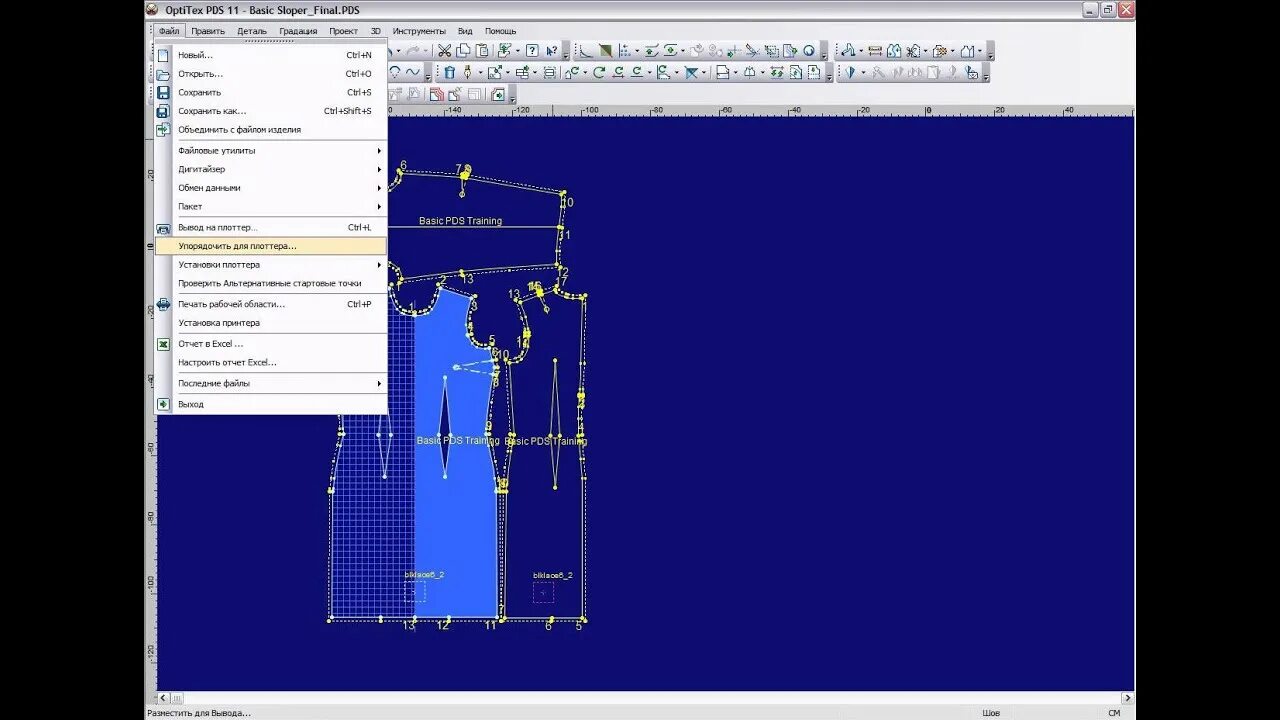1280x720 pixels.
Task: Choose Упорядочить для плоттера... entry
Action: click(271, 245)
